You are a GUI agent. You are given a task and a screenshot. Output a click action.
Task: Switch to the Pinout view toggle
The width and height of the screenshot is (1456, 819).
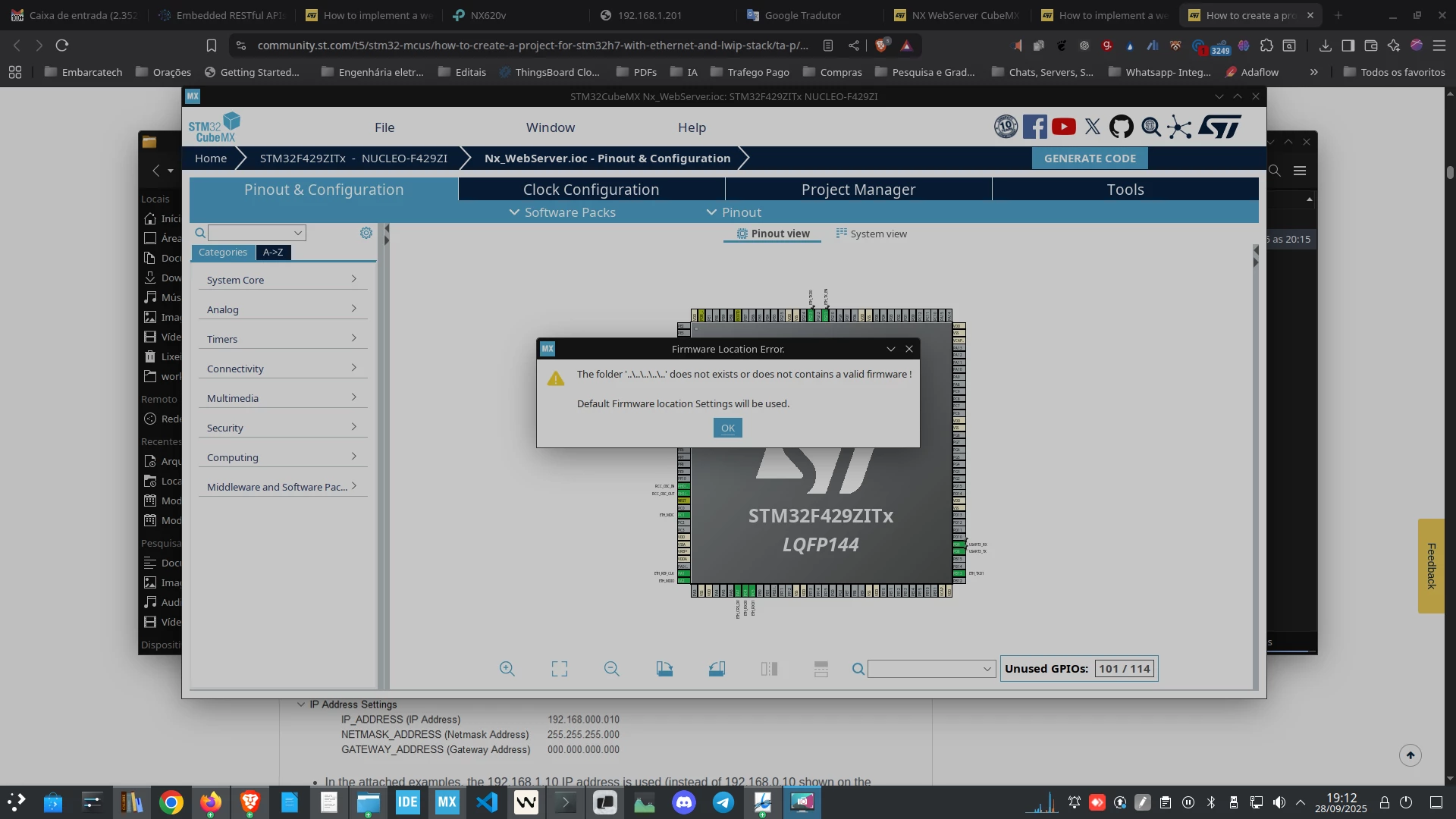[773, 234]
